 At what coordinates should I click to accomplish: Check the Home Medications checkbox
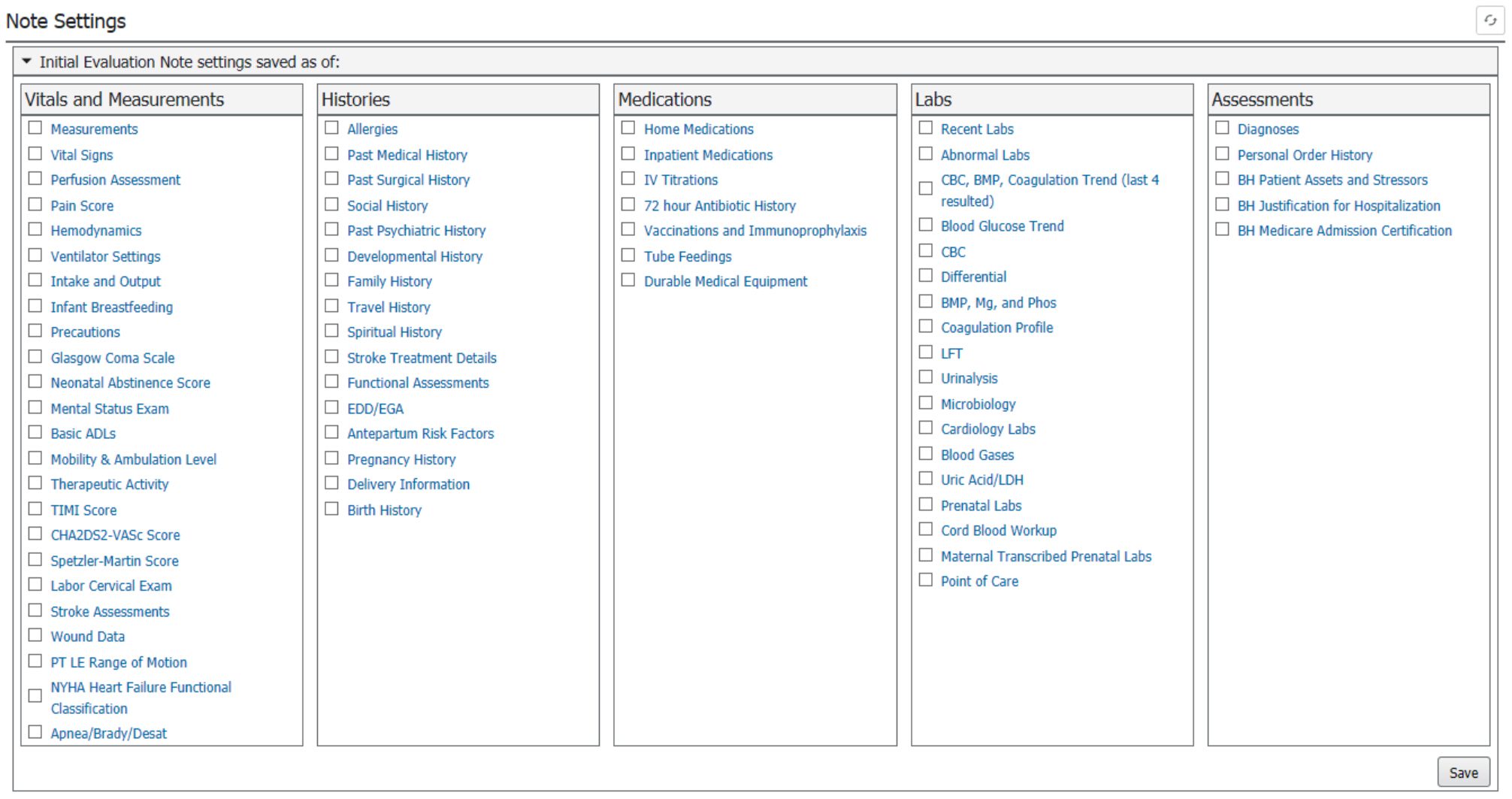coord(628,128)
